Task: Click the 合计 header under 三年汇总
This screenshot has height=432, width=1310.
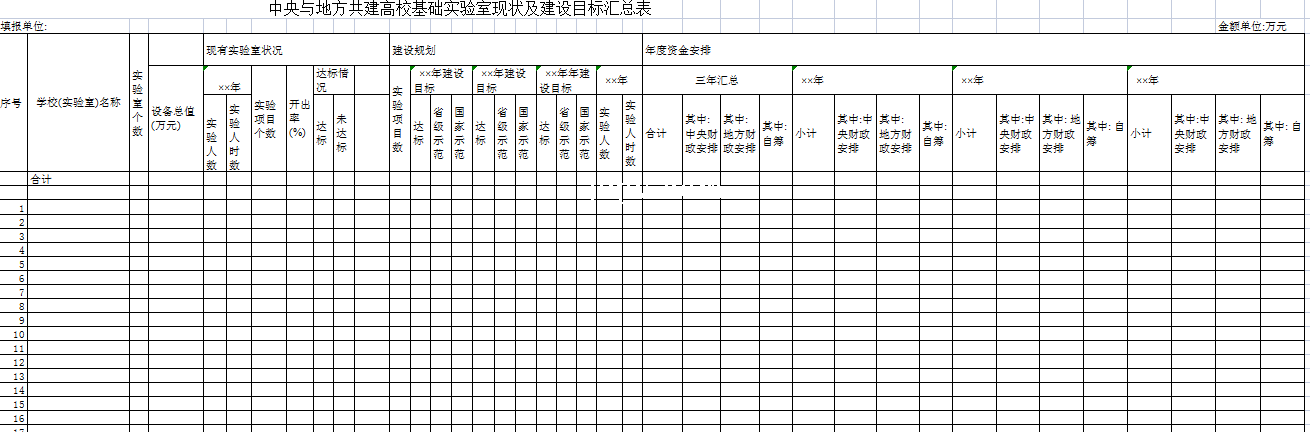Action: [x=660, y=133]
